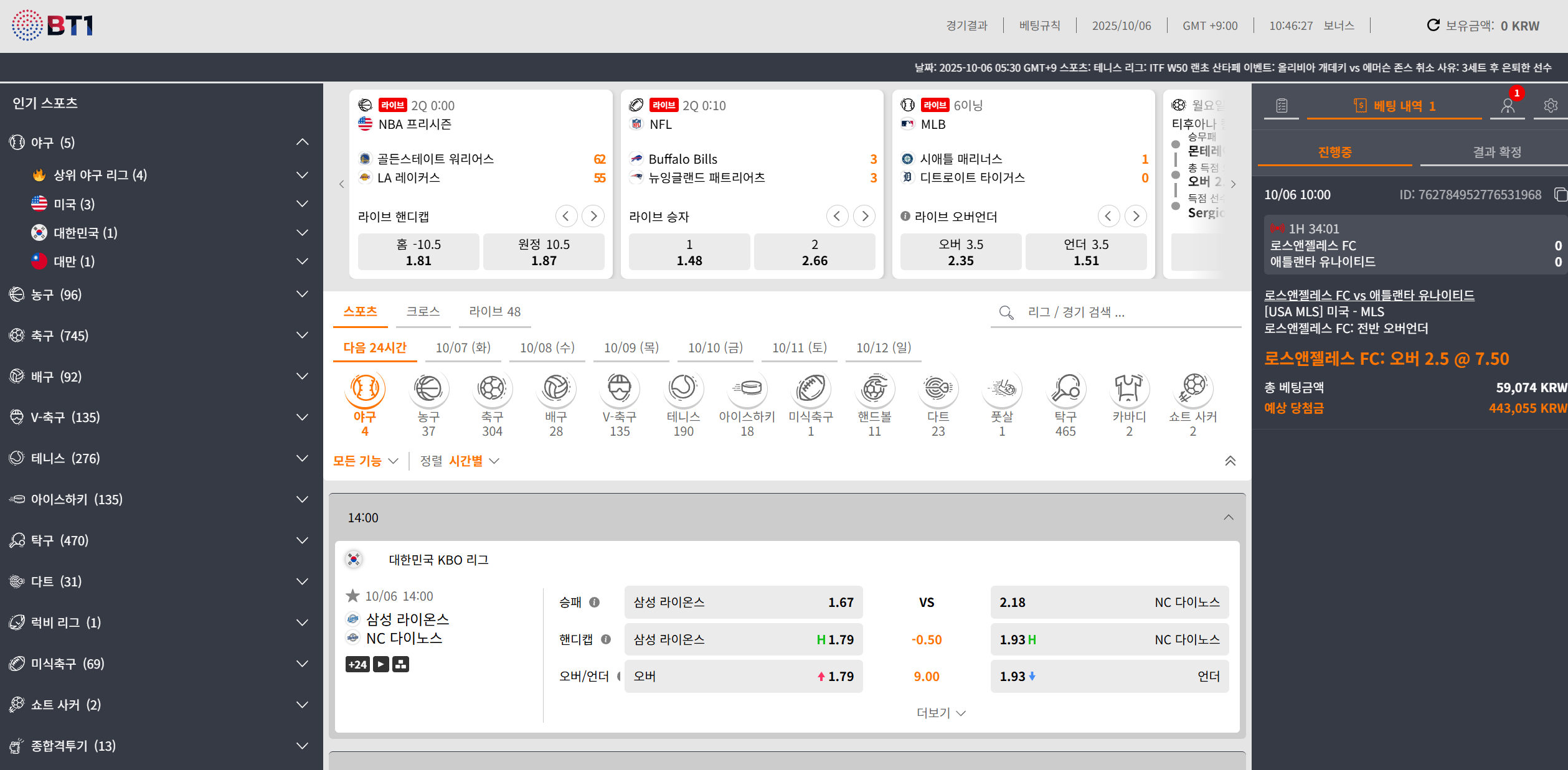Screen dimensions: 1568x770
Task: Open the 로스앤젤레스 FC vs 애틀랜타 유나이티드 link
Action: 1369,295
